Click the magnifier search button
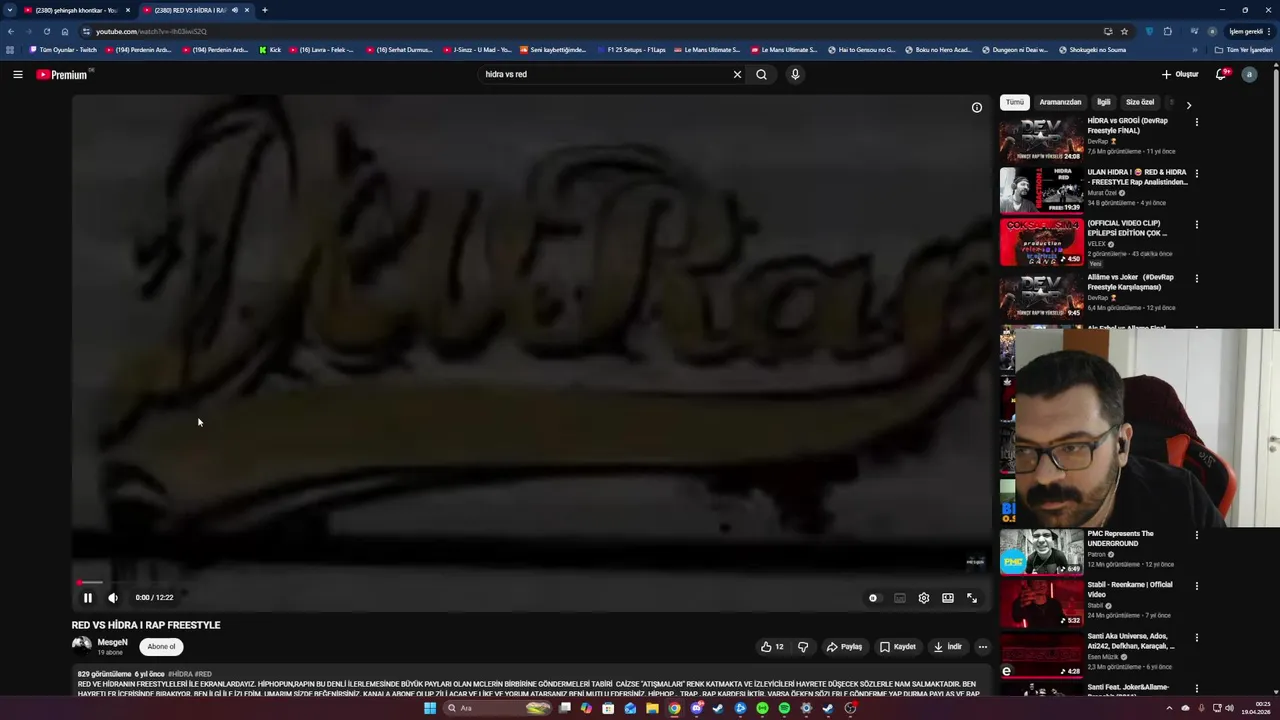Image resolution: width=1280 pixels, height=720 pixels. (761, 74)
